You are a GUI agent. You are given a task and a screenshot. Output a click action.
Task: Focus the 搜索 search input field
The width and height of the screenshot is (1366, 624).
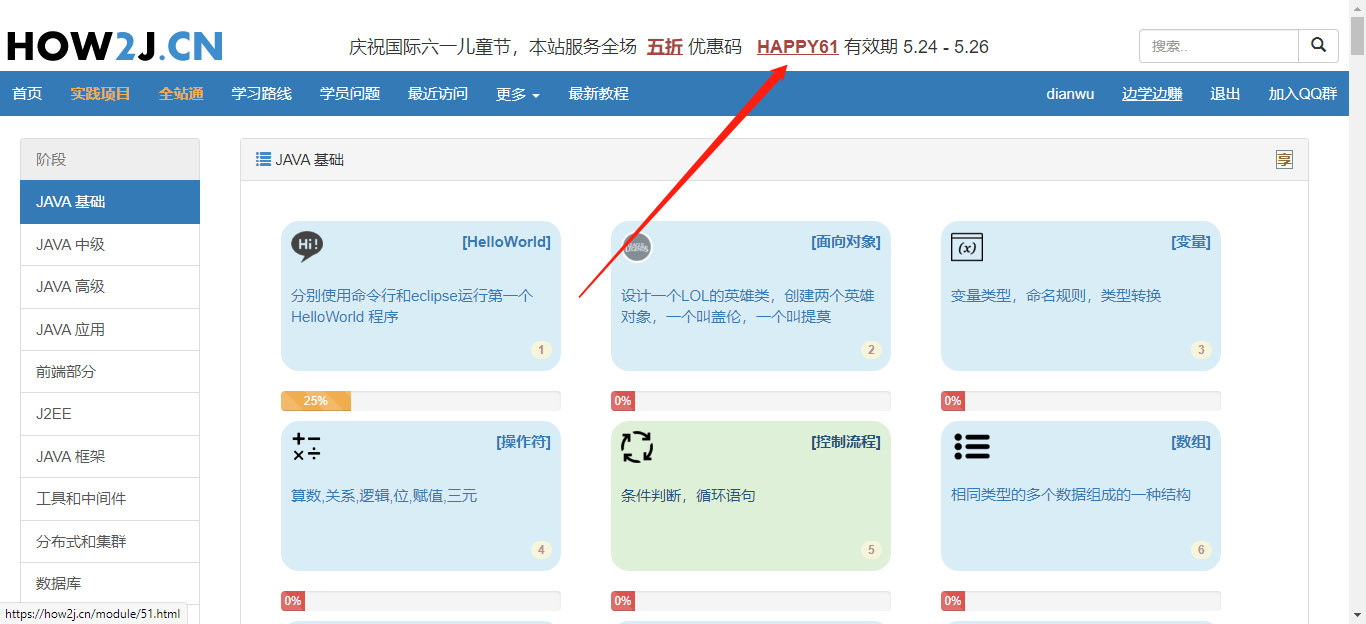pyautogui.click(x=1219, y=46)
